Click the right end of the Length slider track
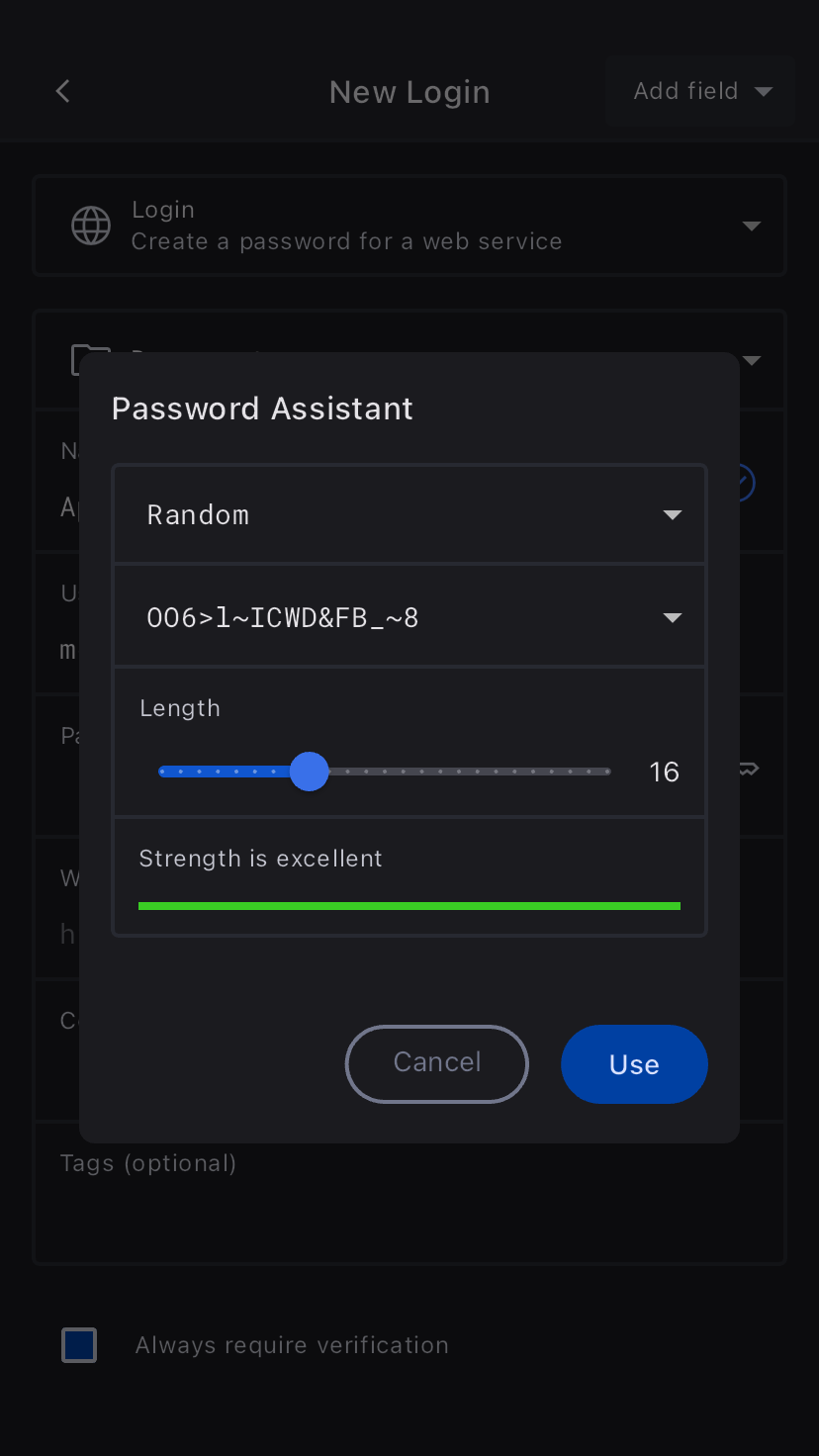 click(x=607, y=772)
